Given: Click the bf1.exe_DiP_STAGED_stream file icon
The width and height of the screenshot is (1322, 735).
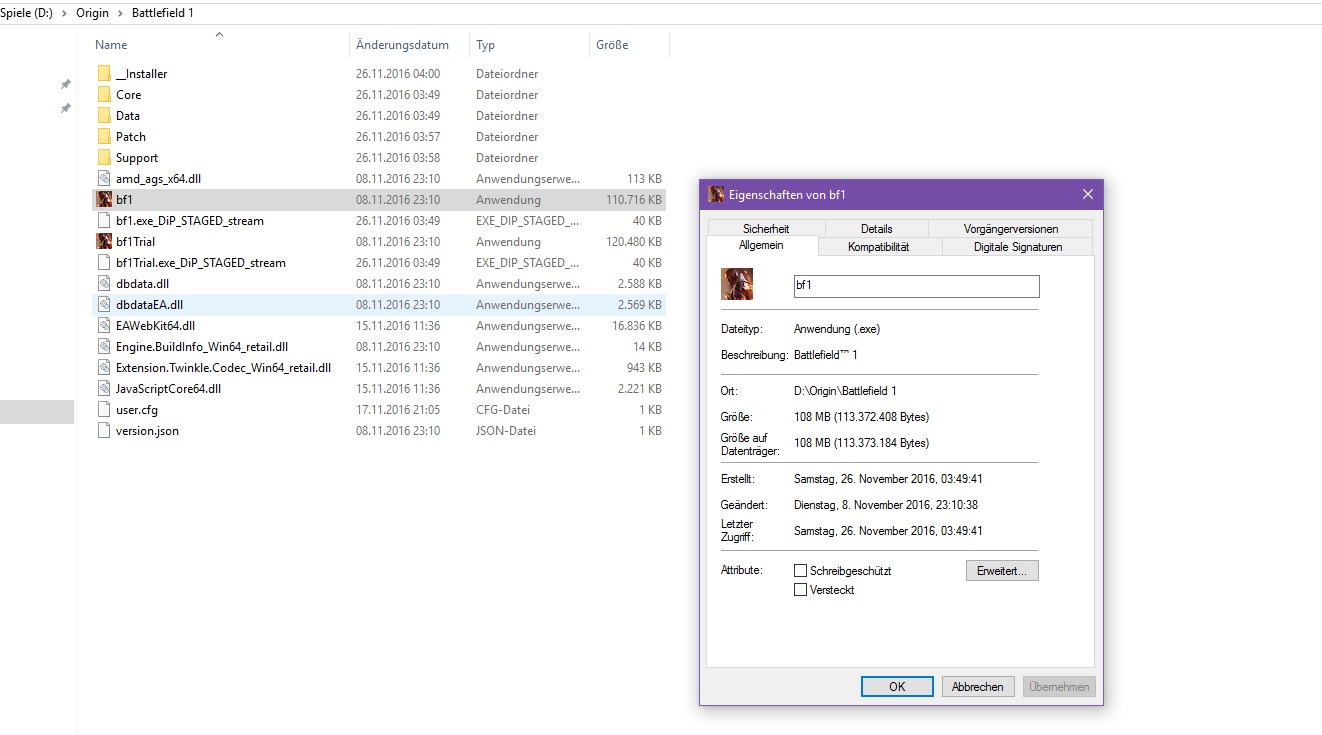Looking at the screenshot, I should point(105,221).
